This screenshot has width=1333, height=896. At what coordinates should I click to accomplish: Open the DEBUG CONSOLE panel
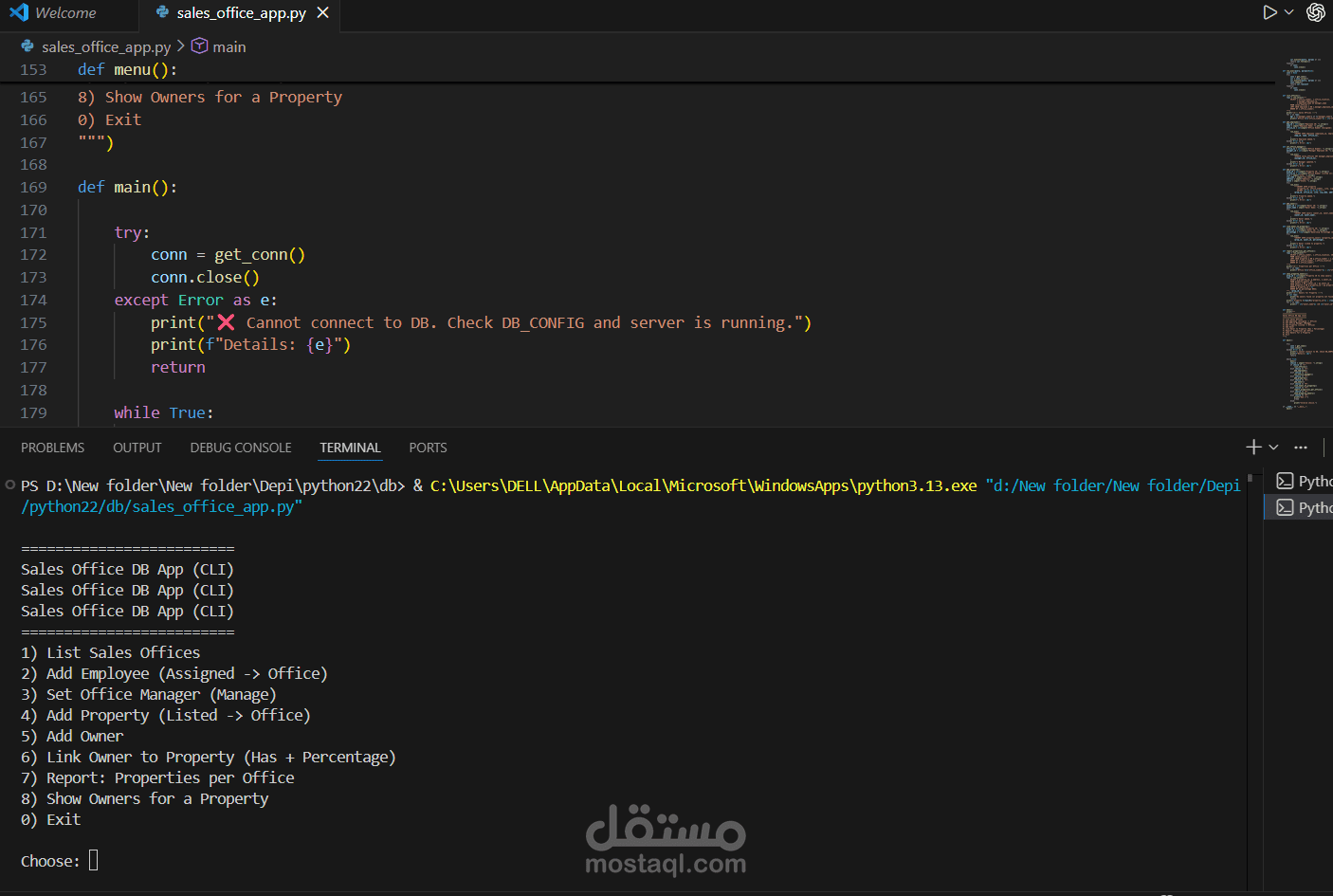pos(240,447)
